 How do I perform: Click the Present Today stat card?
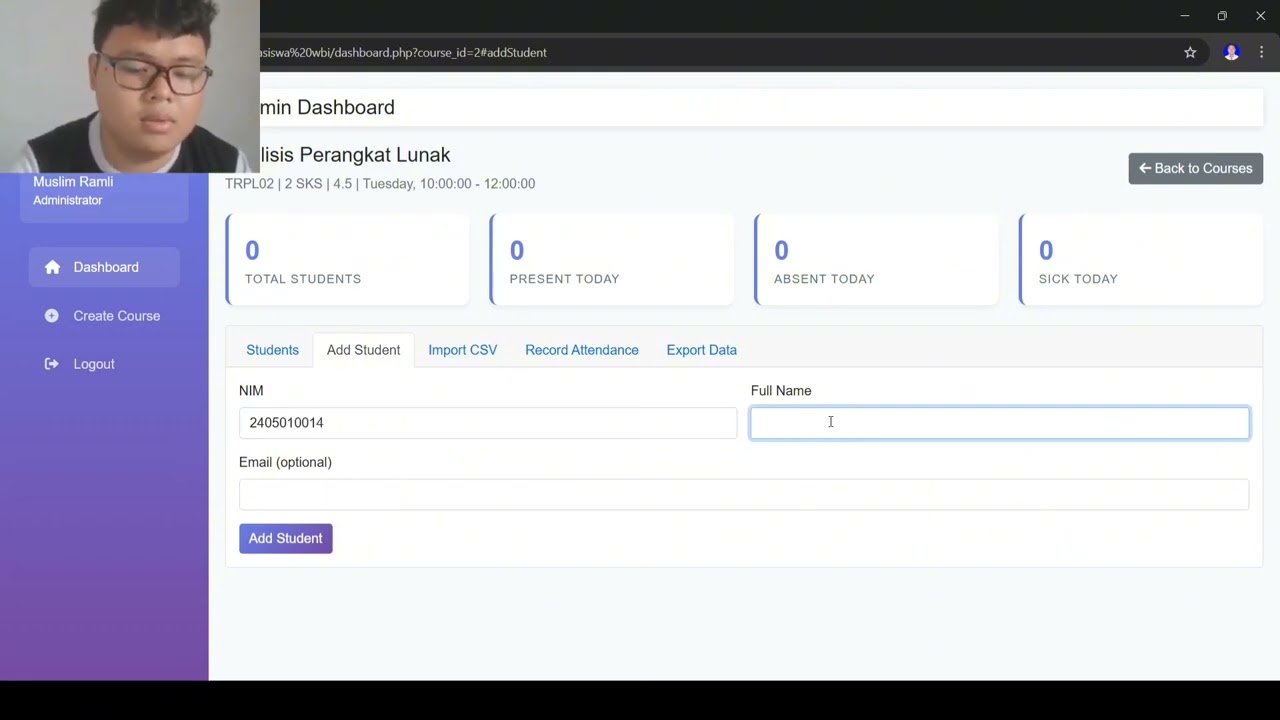(611, 260)
